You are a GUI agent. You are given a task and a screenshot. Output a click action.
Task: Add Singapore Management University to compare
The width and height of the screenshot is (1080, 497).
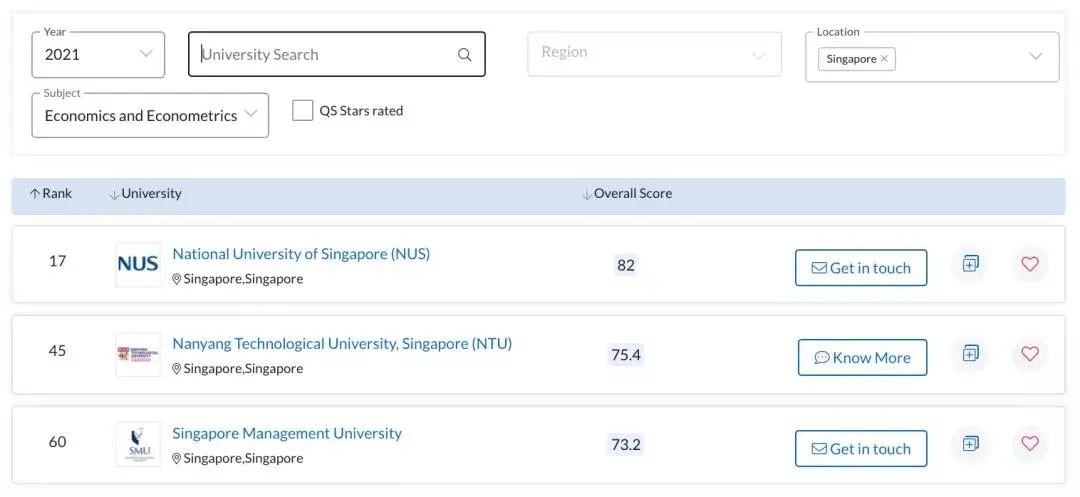970,444
